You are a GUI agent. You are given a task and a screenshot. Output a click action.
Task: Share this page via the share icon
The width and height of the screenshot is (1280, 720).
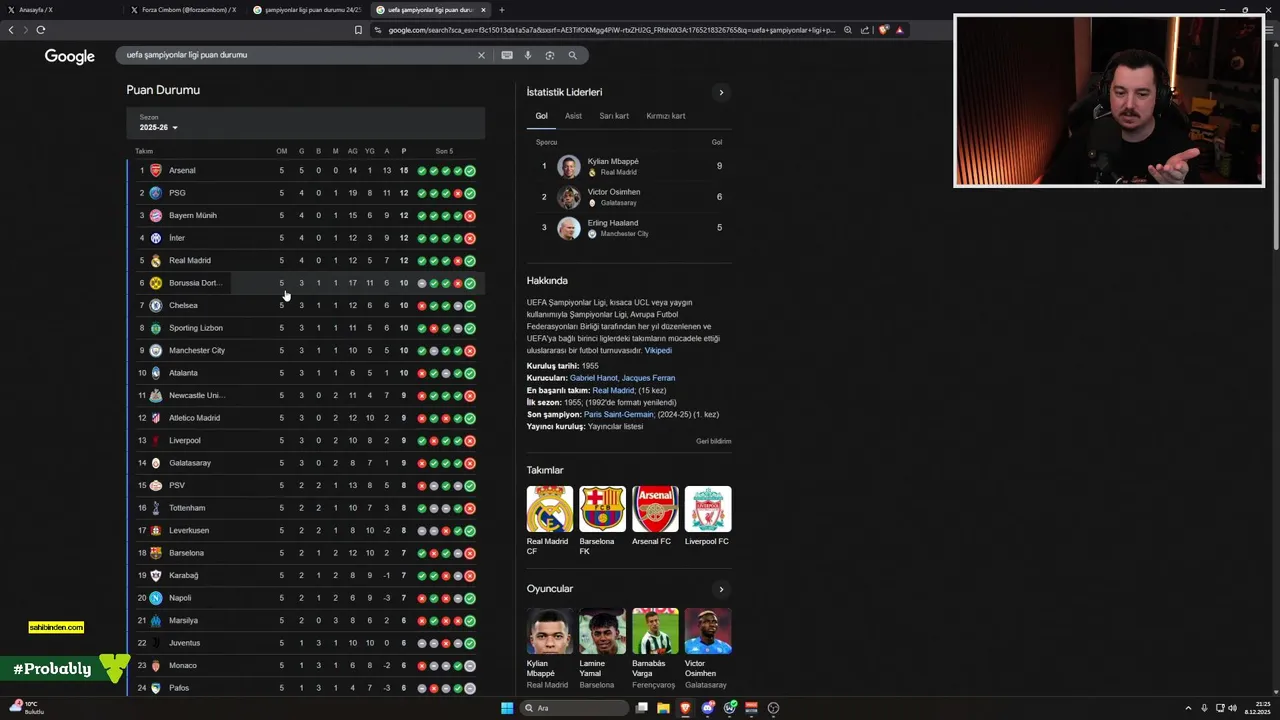(865, 30)
